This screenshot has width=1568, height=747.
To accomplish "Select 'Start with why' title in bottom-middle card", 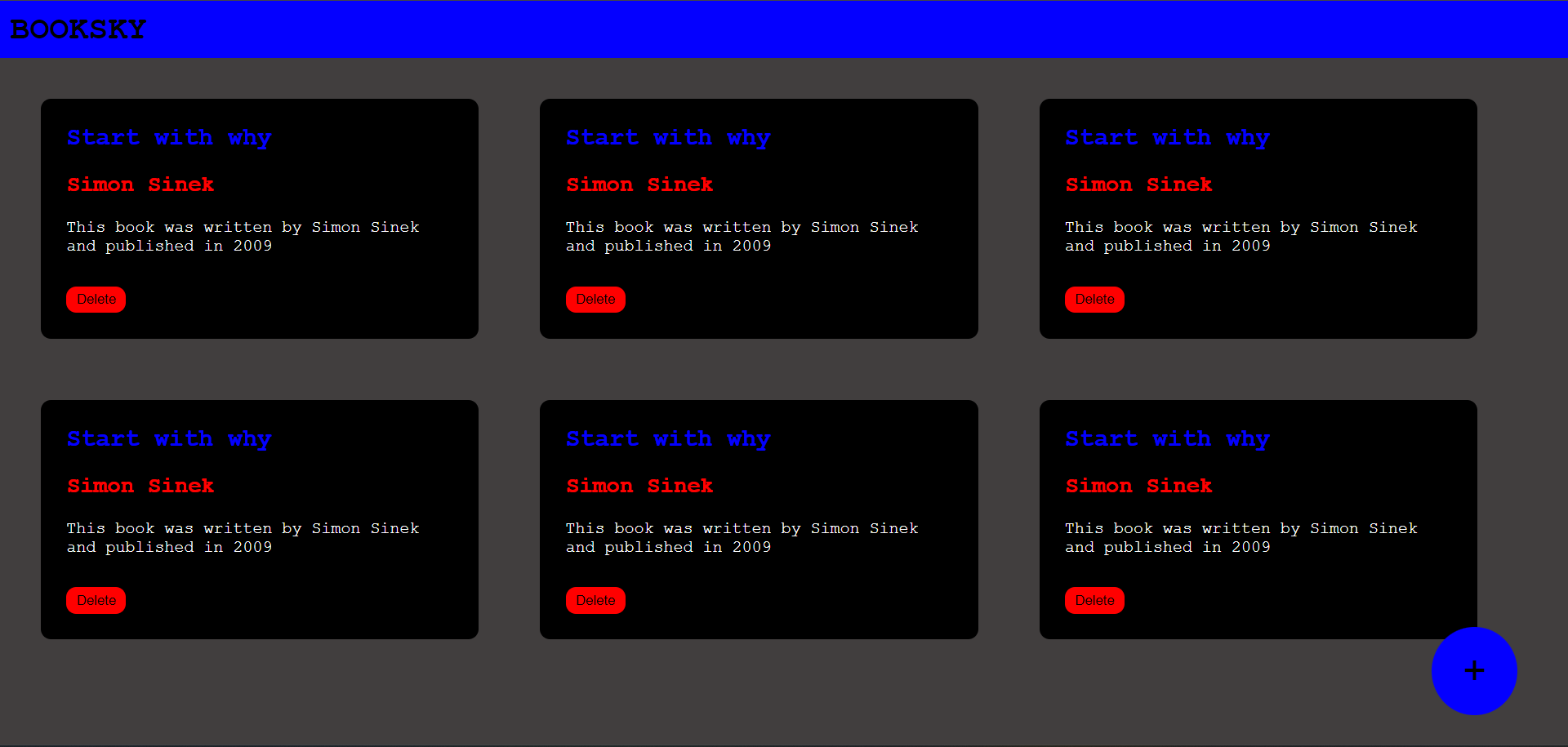I will click(668, 439).
